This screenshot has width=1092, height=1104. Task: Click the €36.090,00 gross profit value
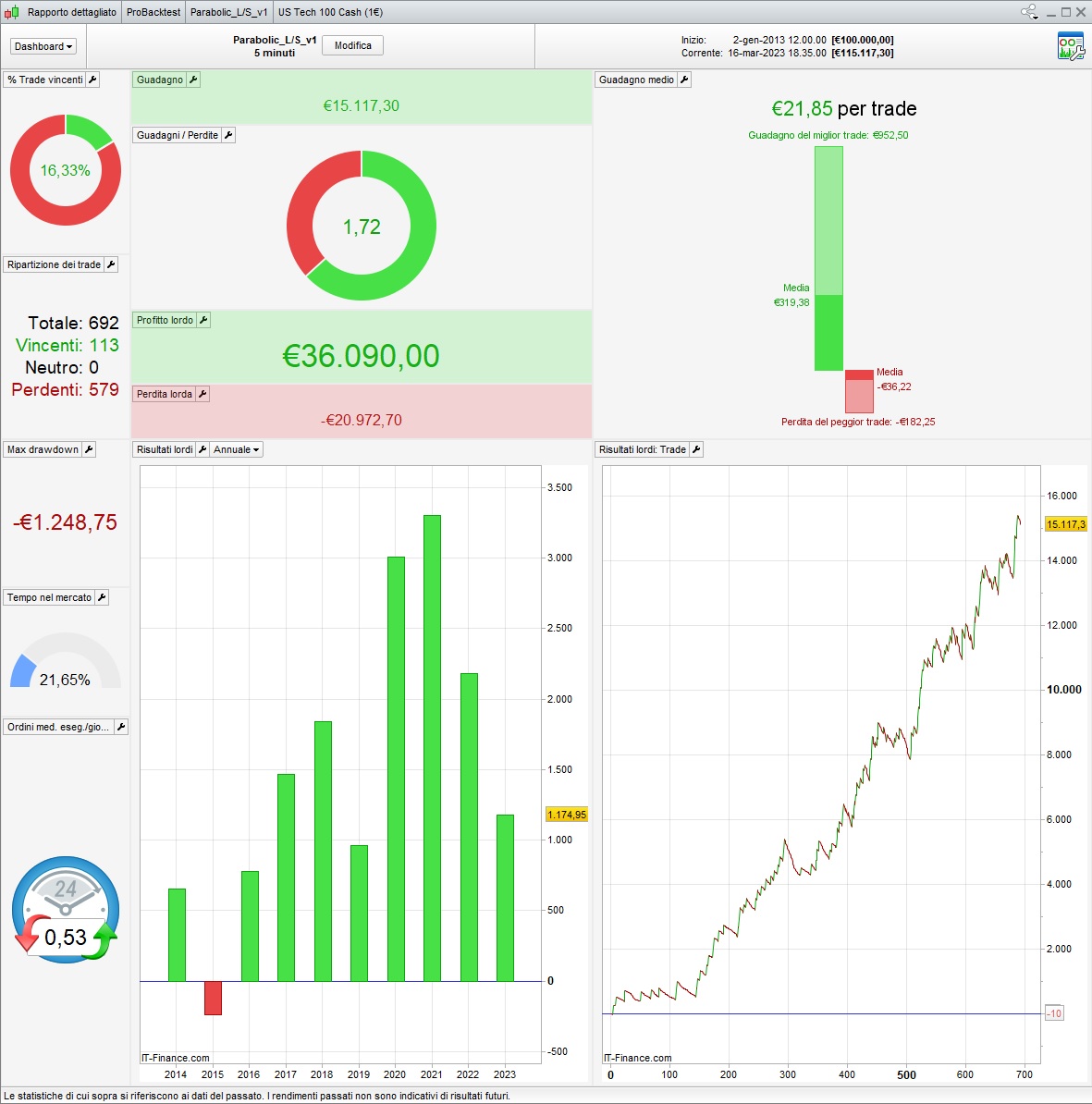(x=361, y=356)
